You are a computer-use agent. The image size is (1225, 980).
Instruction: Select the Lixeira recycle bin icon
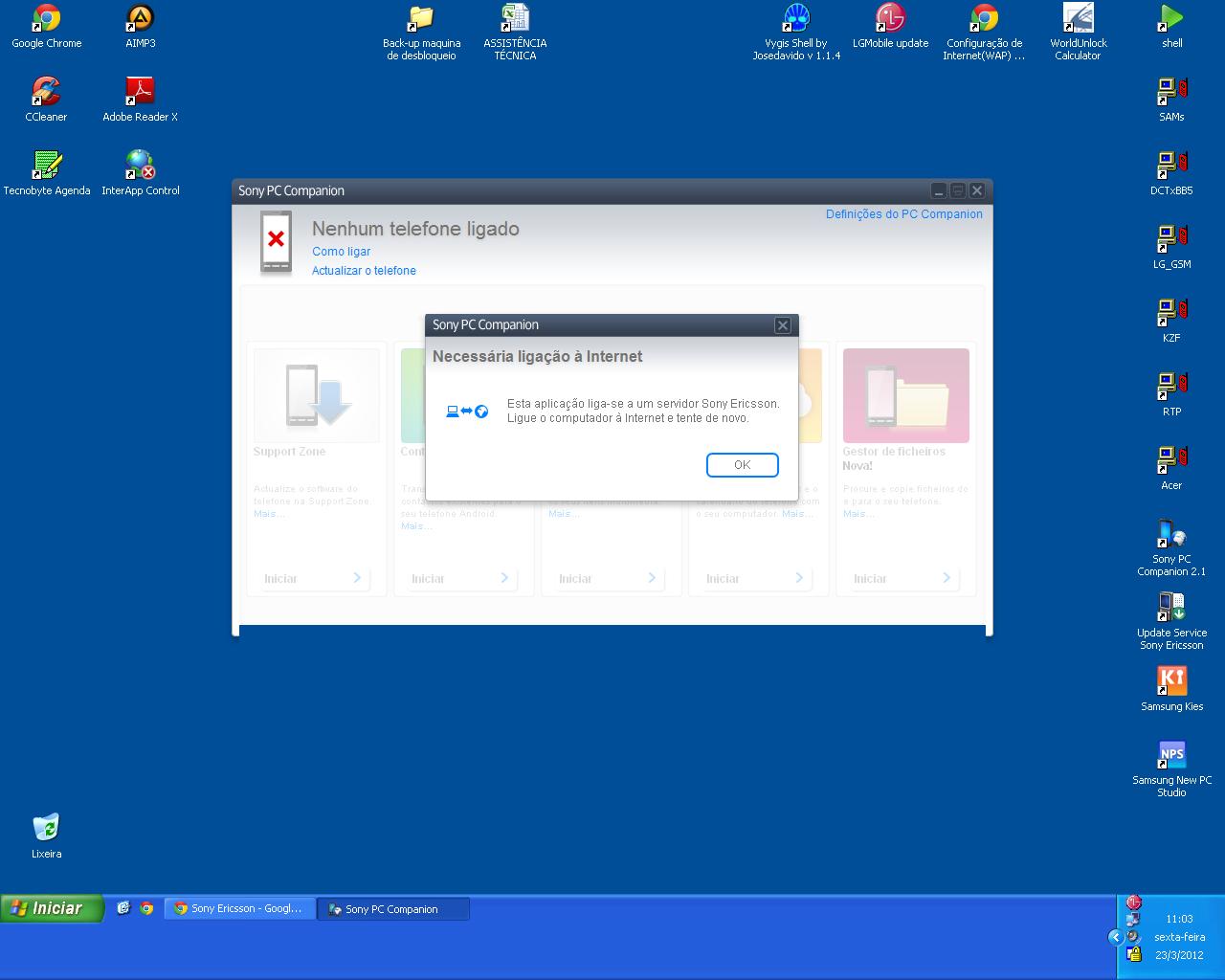tap(46, 836)
